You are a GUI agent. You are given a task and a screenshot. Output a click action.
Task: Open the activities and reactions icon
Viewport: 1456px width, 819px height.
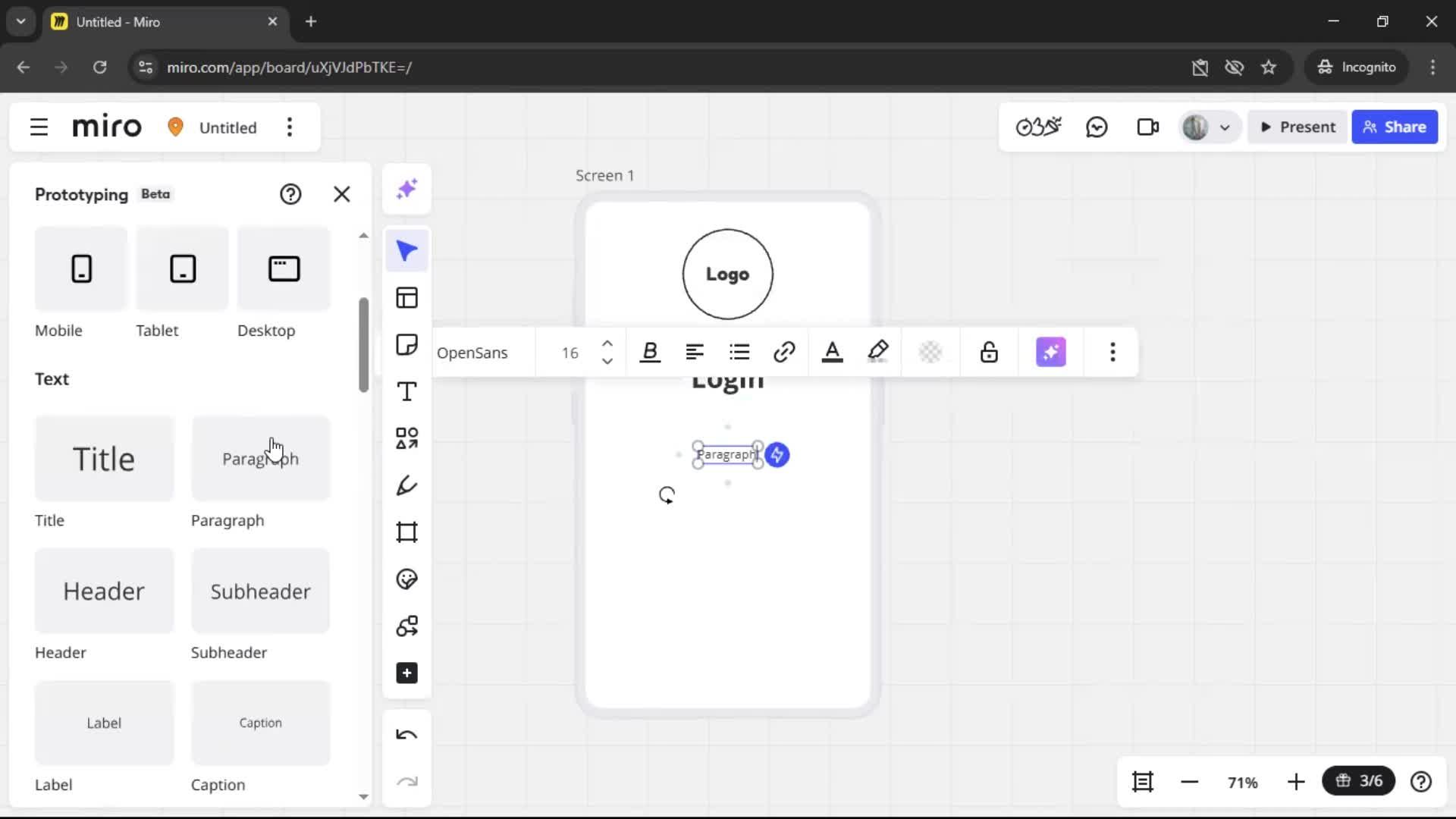pyautogui.click(x=1038, y=127)
